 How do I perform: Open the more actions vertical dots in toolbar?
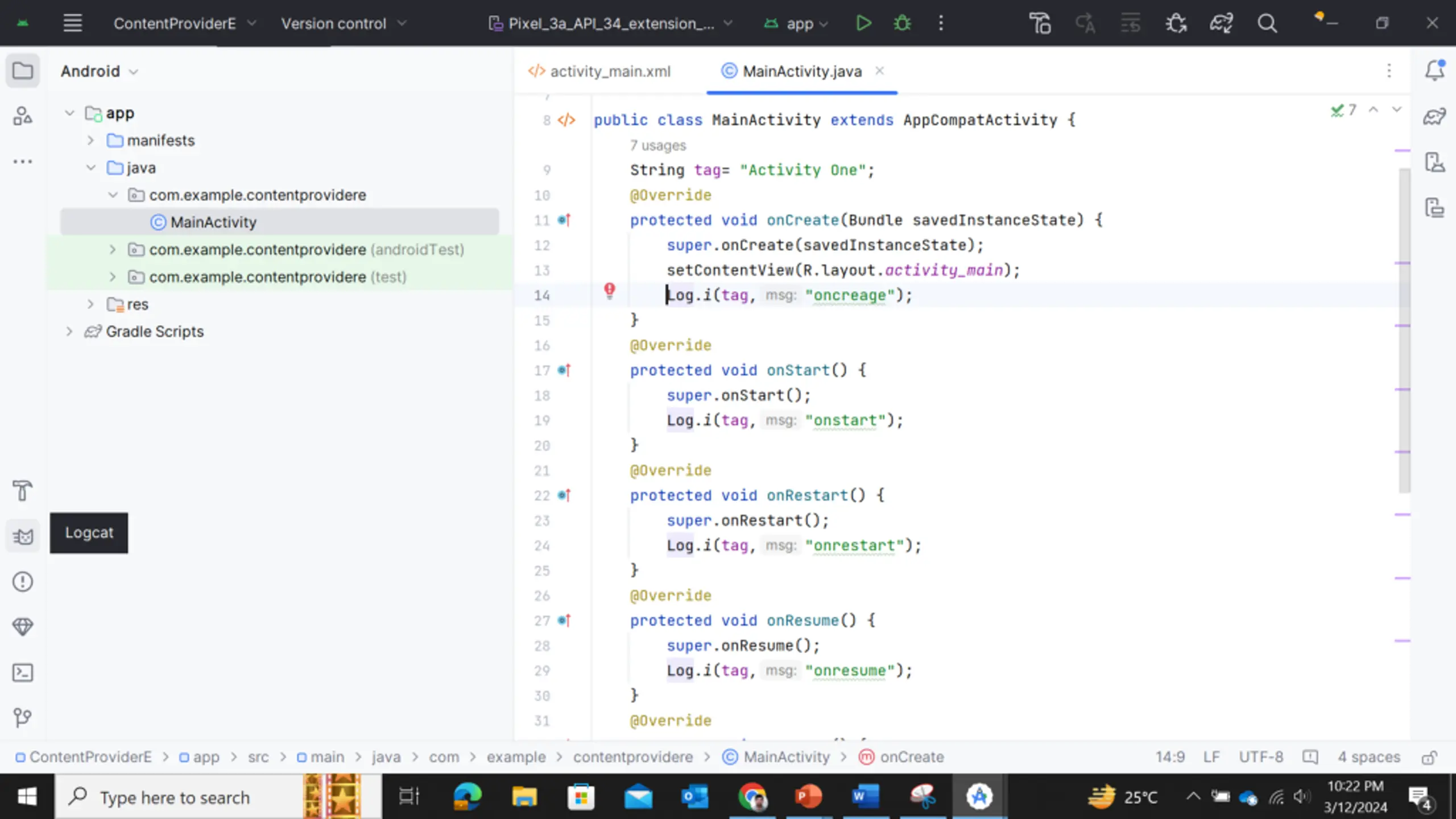click(941, 23)
